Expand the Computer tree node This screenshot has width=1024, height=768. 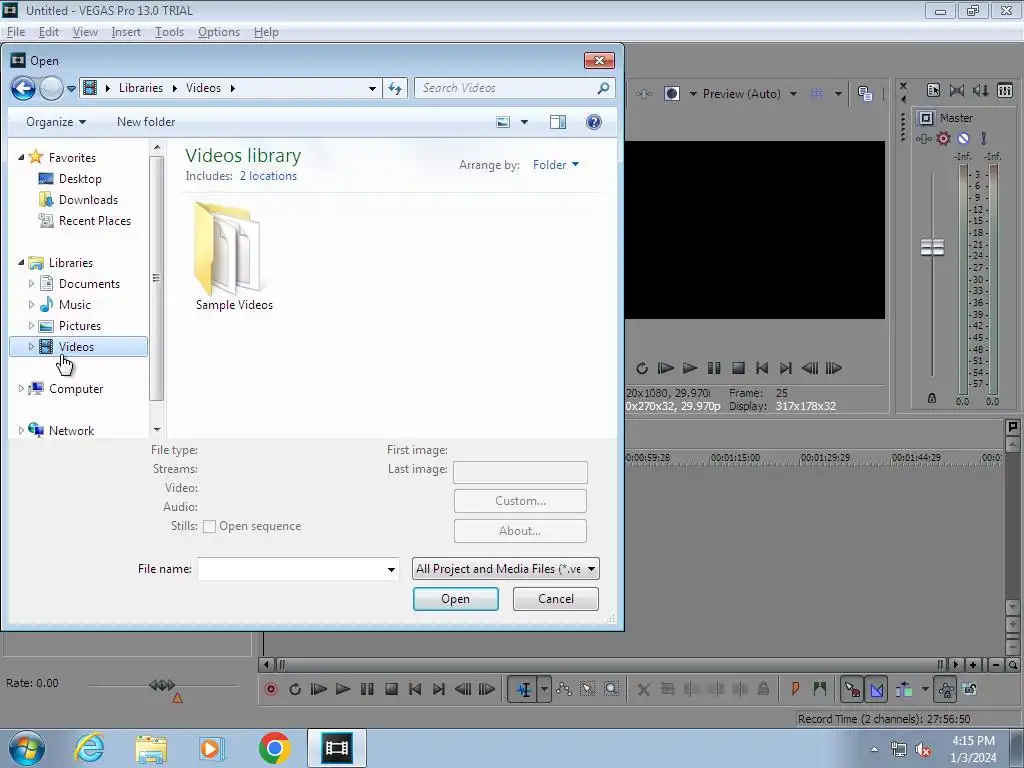pyautogui.click(x=21, y=389)
